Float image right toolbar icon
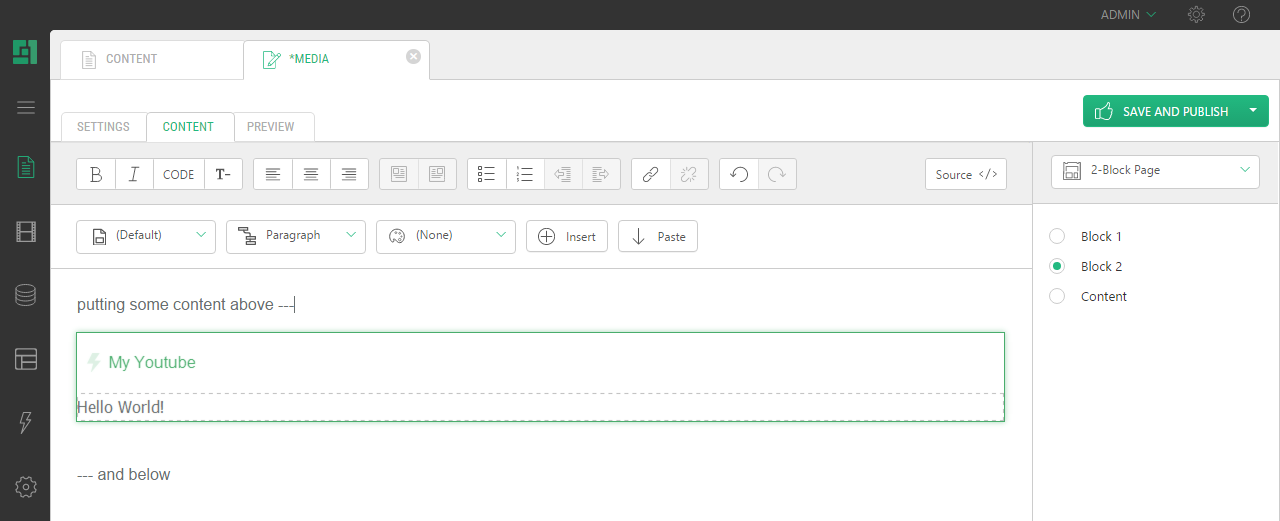The image size is (1280, 521). click(x=437, y=174)
